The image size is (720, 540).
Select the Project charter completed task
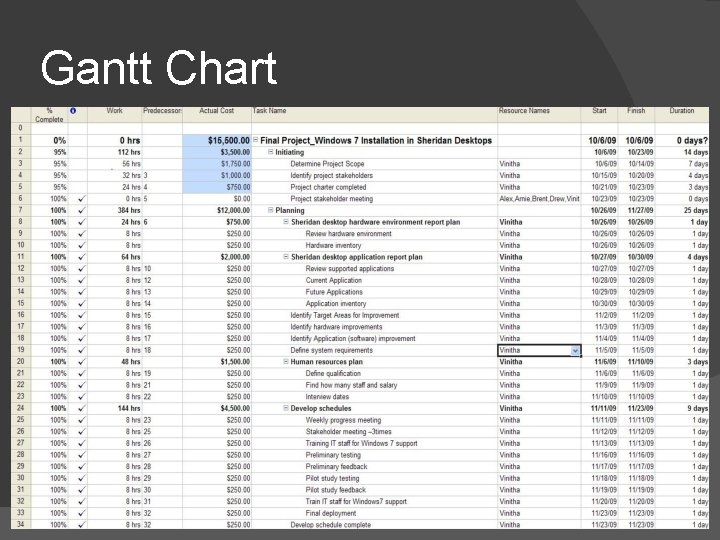328,187
